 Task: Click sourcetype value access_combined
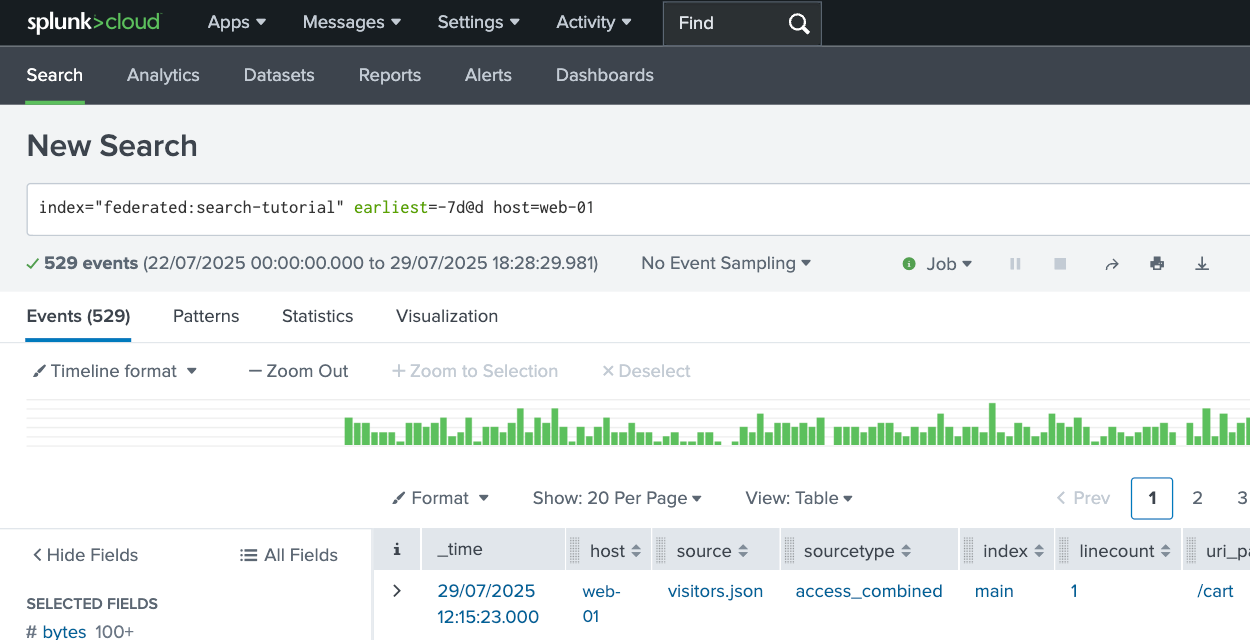[x=869, y=591]
